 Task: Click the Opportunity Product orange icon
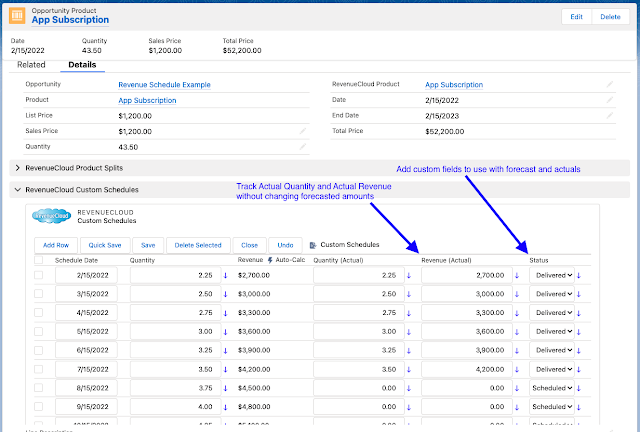(17, 16)
